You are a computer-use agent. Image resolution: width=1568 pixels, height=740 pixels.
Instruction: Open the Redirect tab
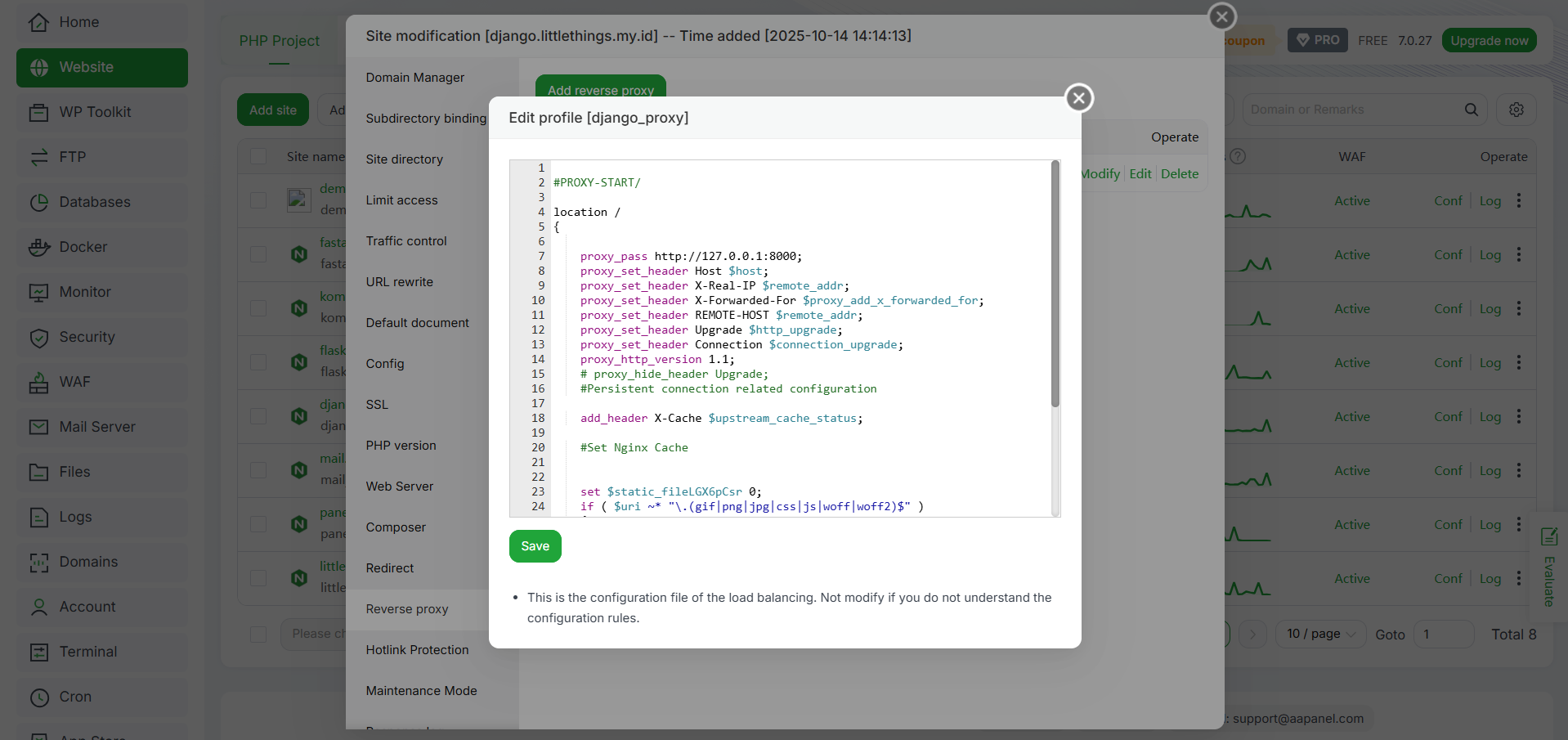390,568
